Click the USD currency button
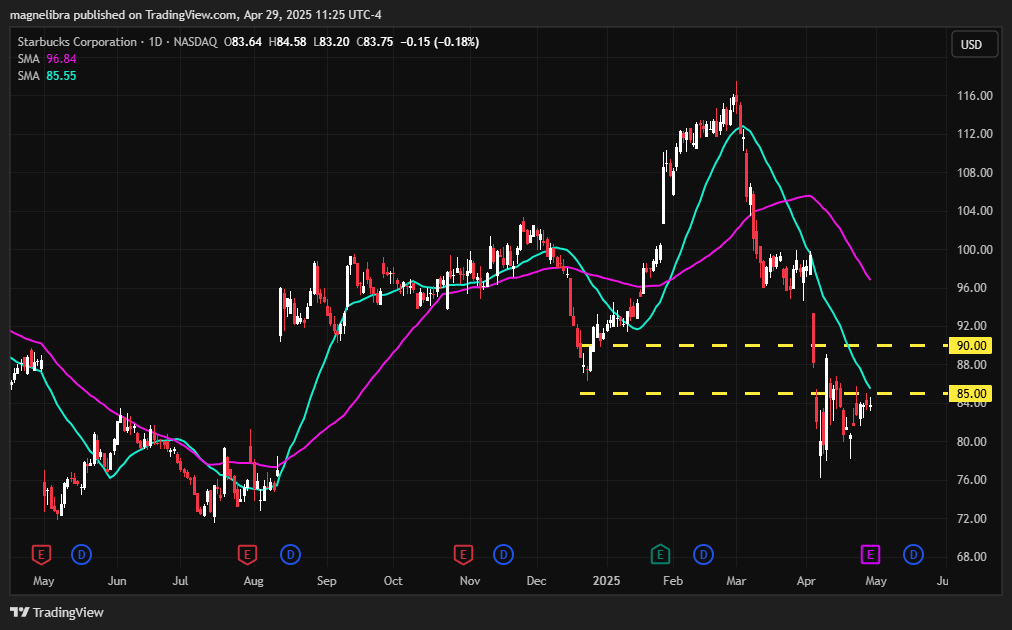 coord(975,45)
